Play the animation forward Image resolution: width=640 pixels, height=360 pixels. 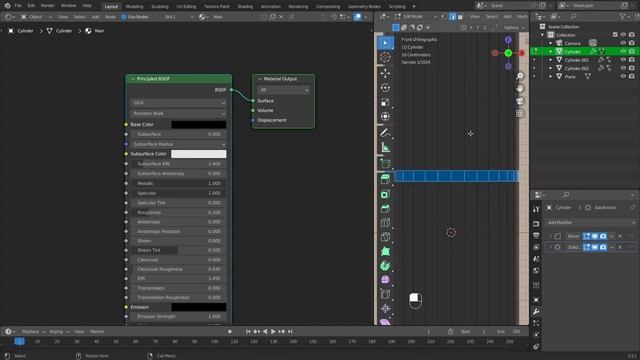[x=273, y=332]
